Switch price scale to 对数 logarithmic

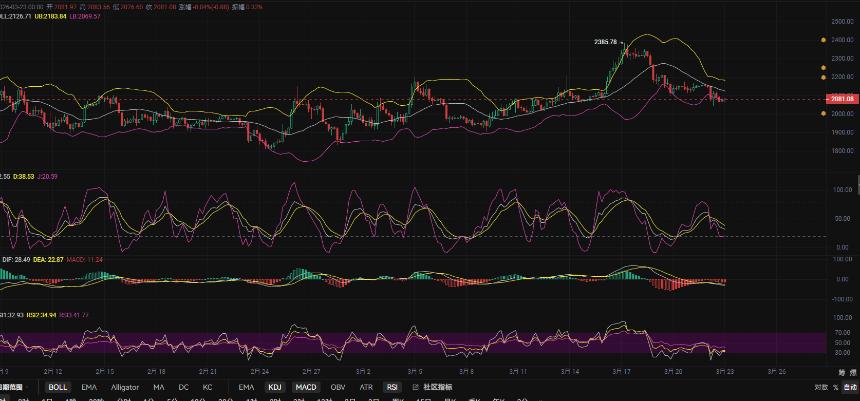[821, 387]
